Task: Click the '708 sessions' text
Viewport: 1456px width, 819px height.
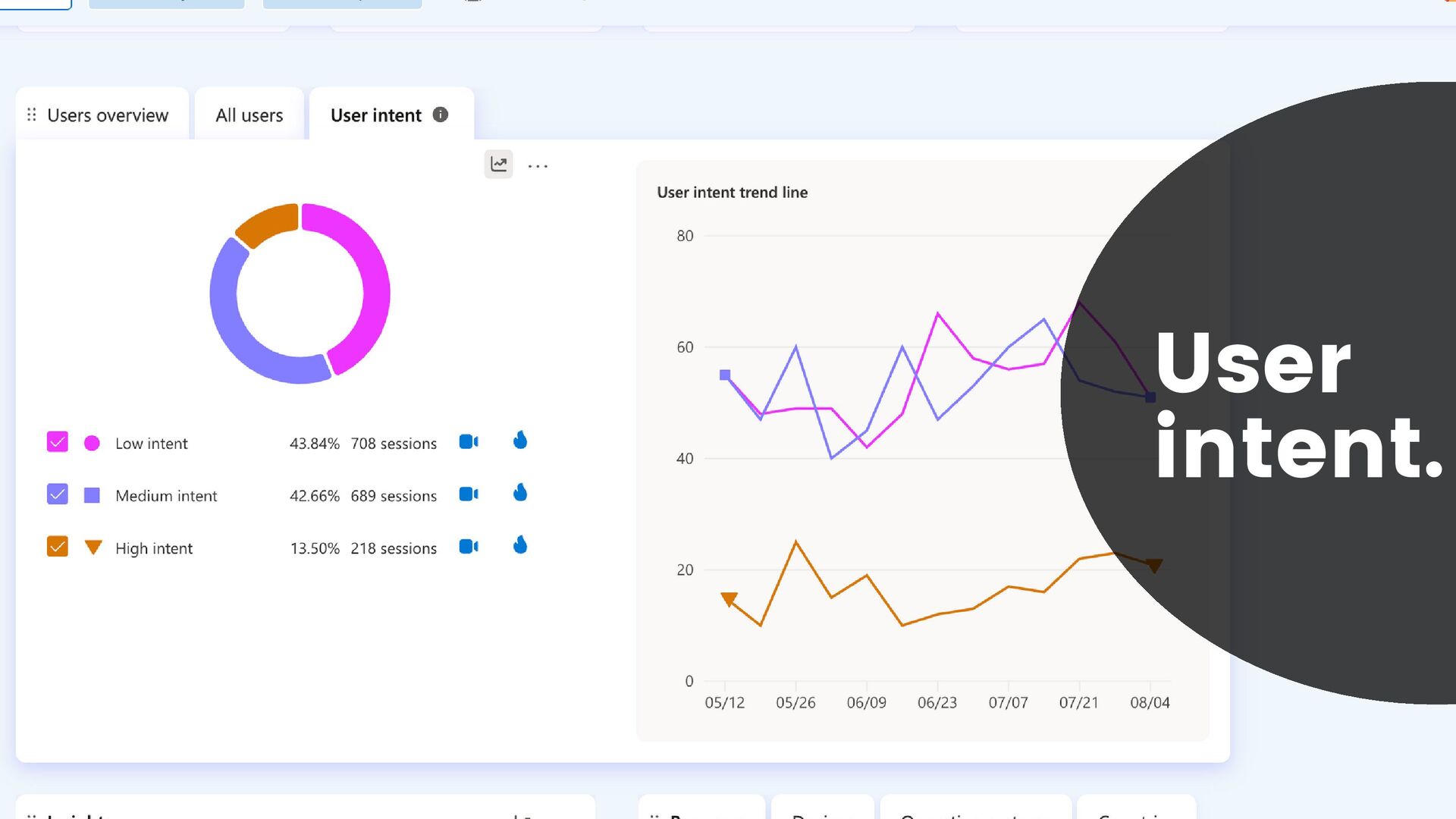Action: (394, 444)
